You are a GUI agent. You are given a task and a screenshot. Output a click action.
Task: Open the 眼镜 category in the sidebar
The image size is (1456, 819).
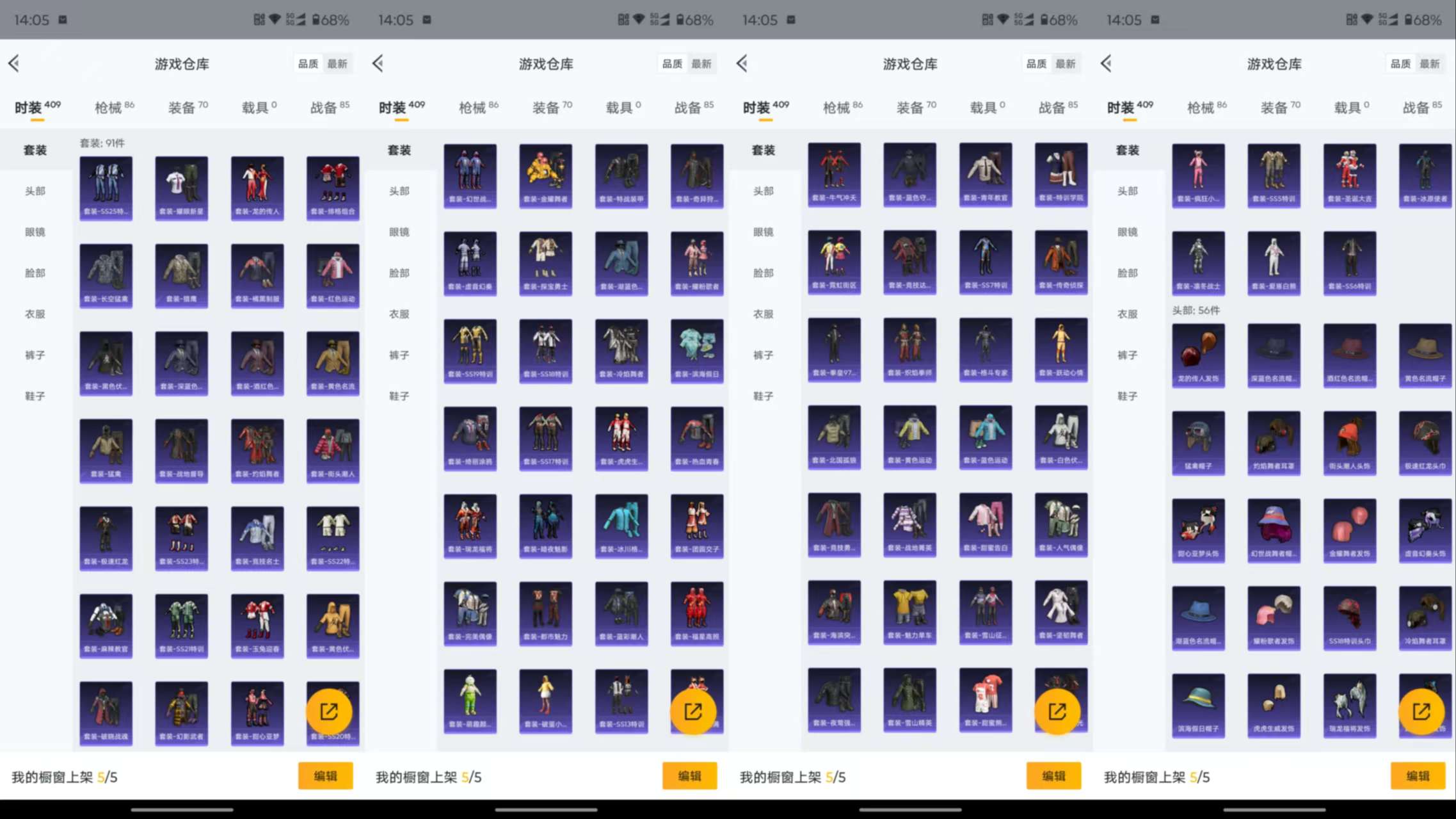[35, 232]
